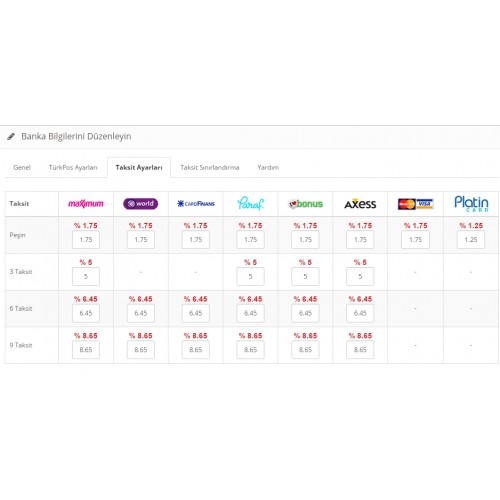The width and height of the screenshot is (500, 500).
Task: Switch to TürkPos Ayarları tab
Action: 73,167
